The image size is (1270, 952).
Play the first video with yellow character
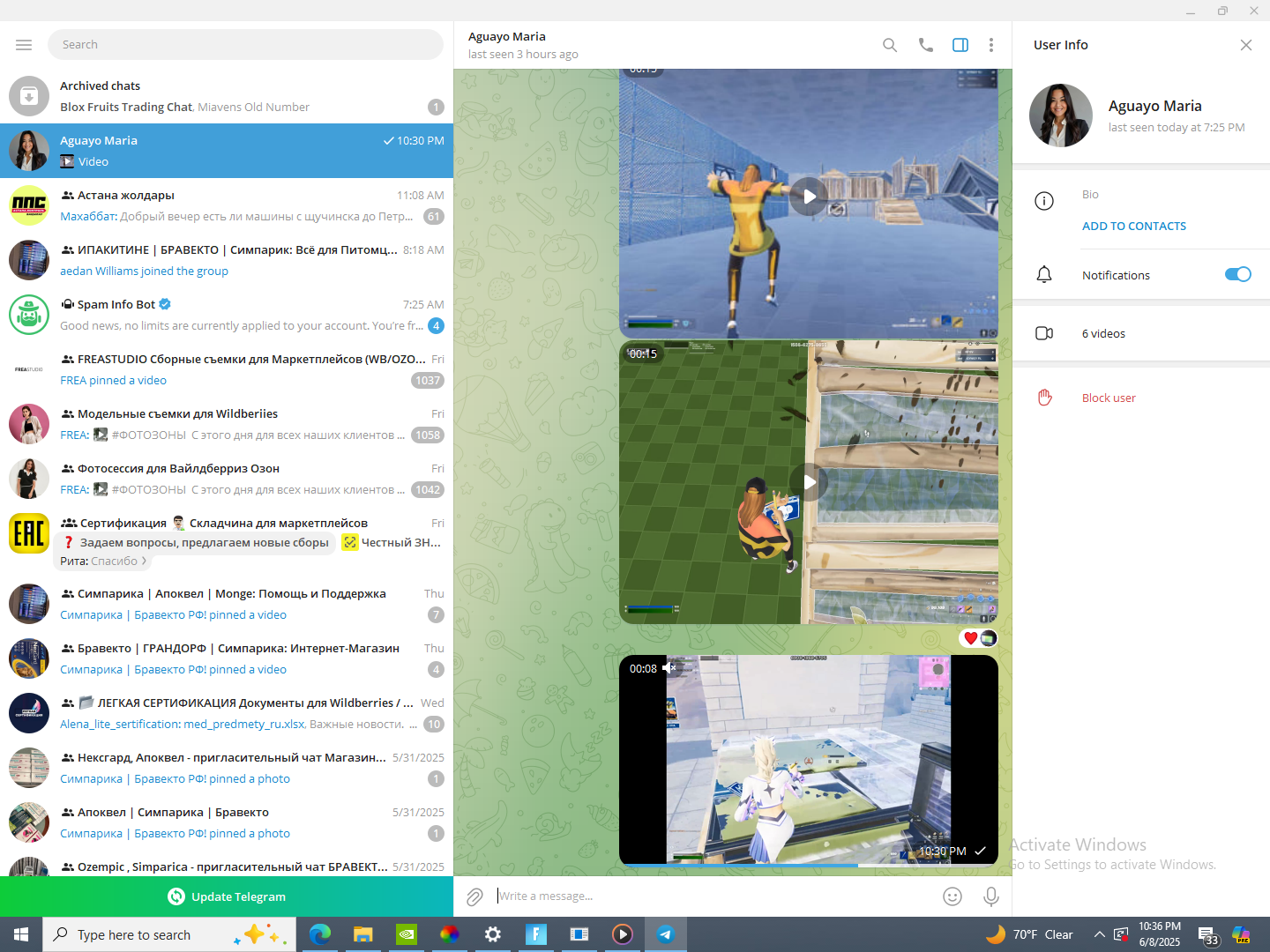(809, 197)
